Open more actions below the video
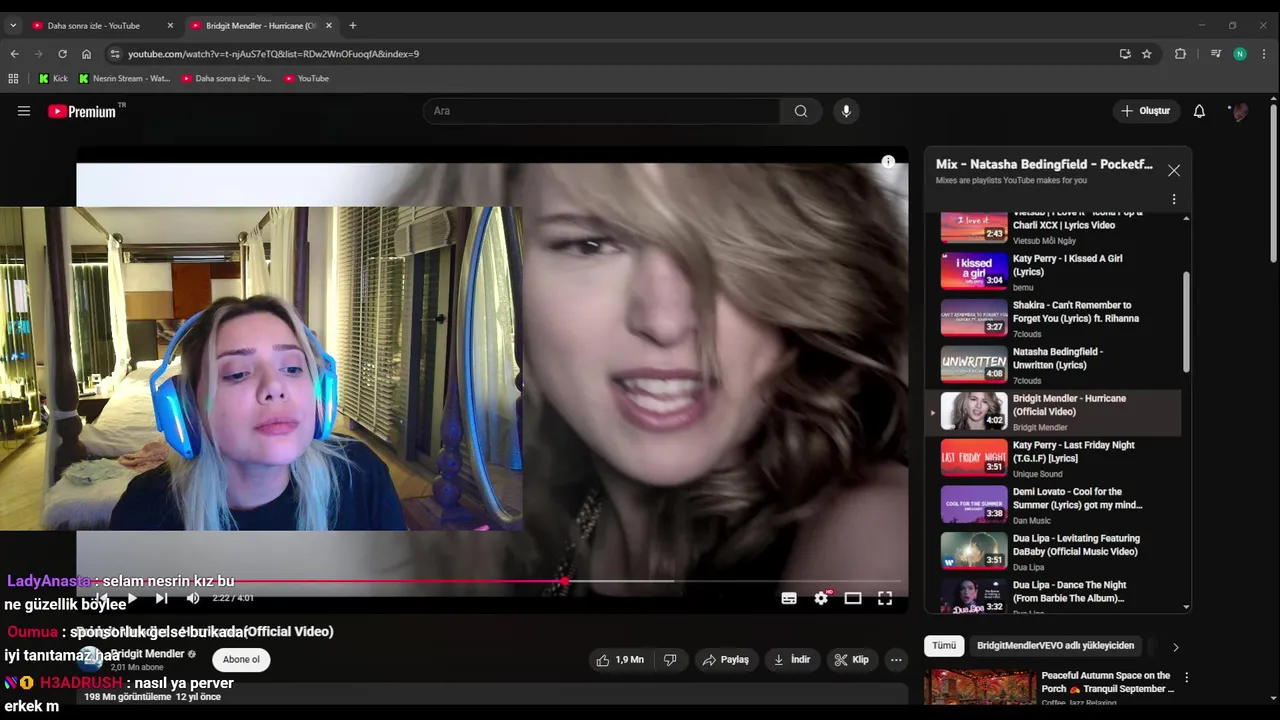Screen dimensions: 1280x720 tap(896, 660)
